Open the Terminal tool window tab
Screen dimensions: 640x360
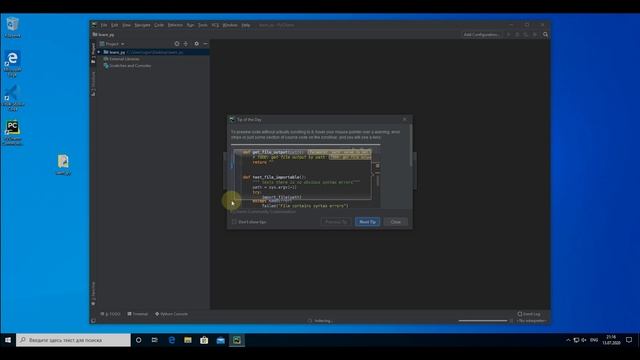click(x=138, y=314)
